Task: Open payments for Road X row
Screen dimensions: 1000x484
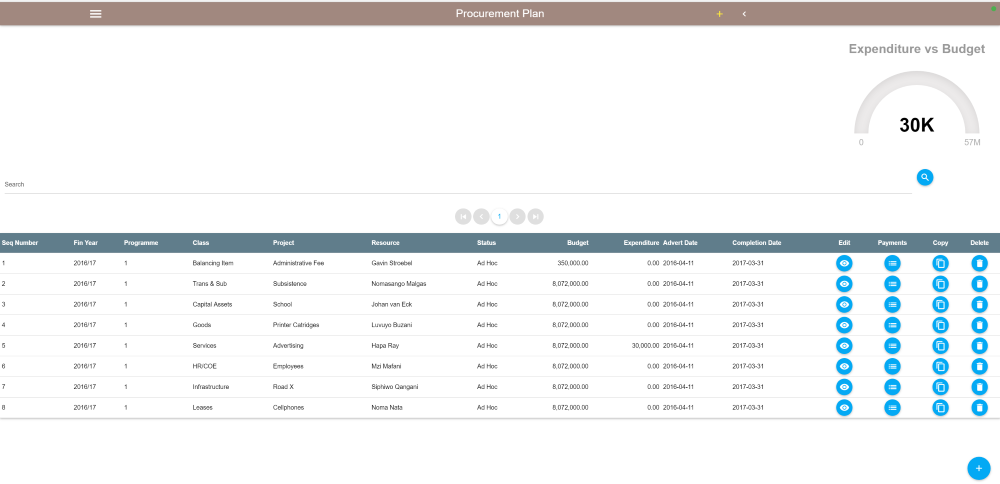Action: pyautogui.click(x=892, y=386)
